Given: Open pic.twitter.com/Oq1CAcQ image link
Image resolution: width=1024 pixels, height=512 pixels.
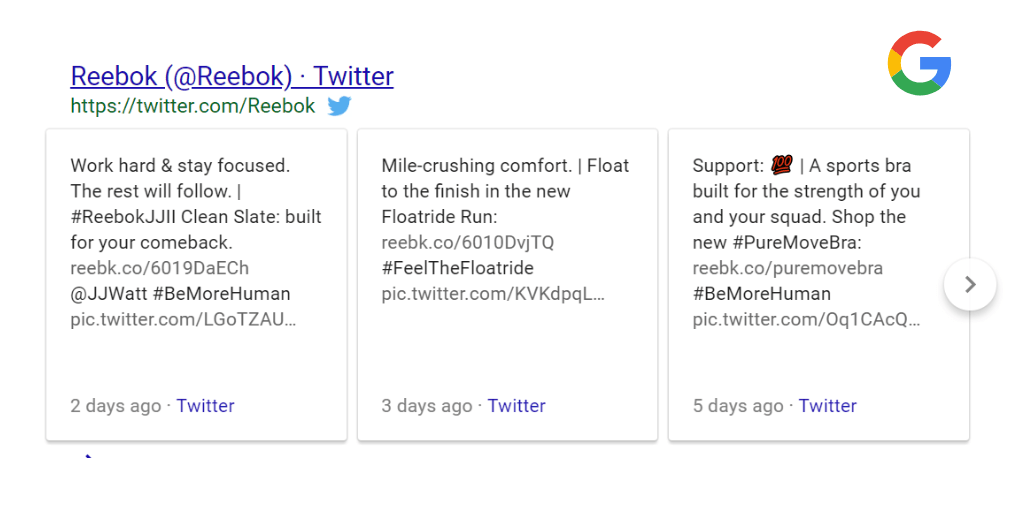Looking at the screenshot, I should [807, 320].
